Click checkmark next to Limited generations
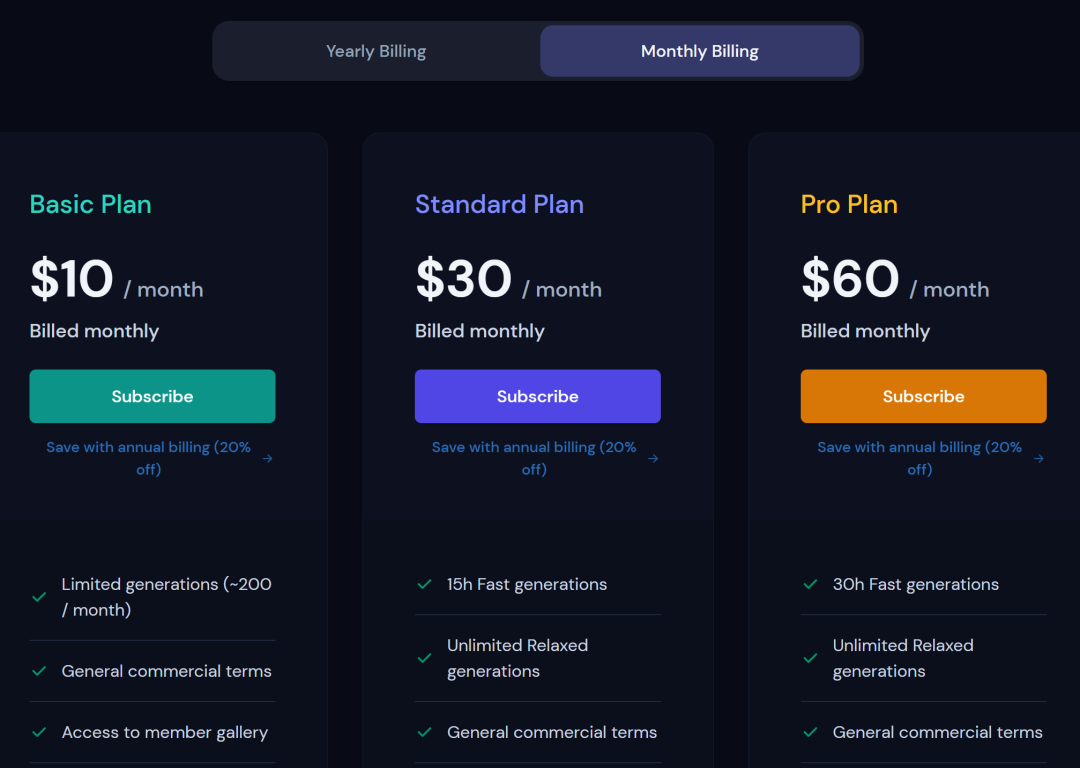This screenshot has width=1080, height=768. coord(39,597)
